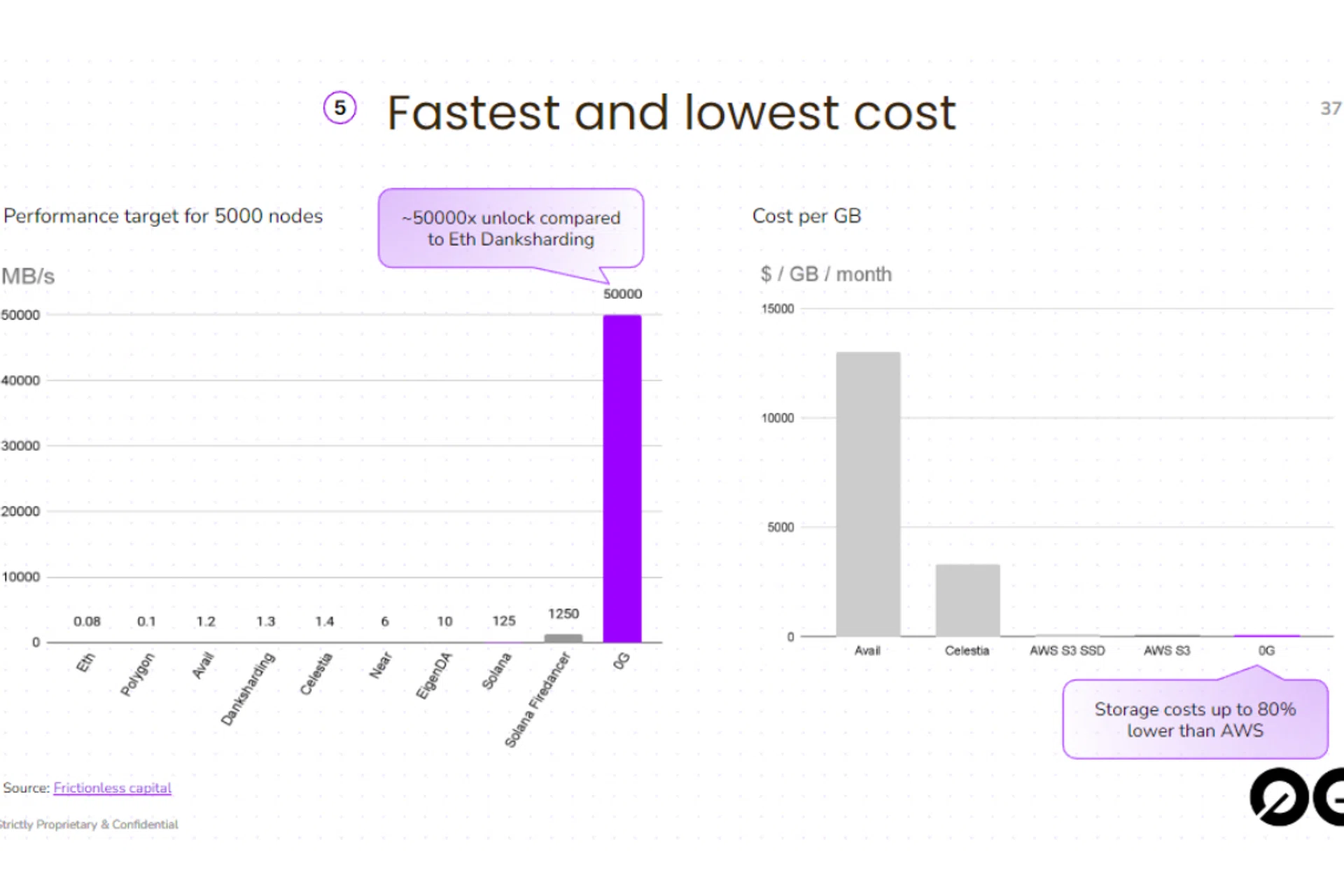Click the Solana Firedancer bar
1344x896 pixels.
563,638
